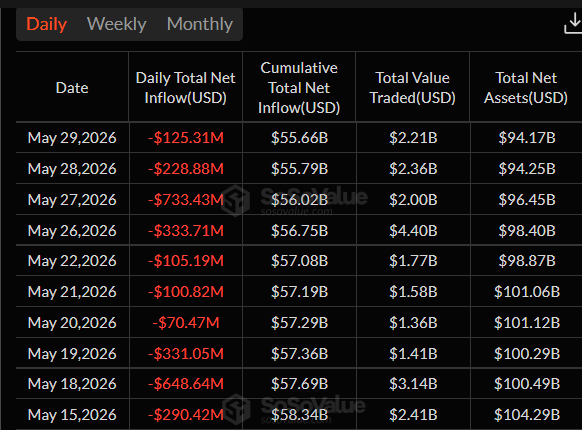Click the $57.08B cumulative inflow cell

(x=300, y=261)
